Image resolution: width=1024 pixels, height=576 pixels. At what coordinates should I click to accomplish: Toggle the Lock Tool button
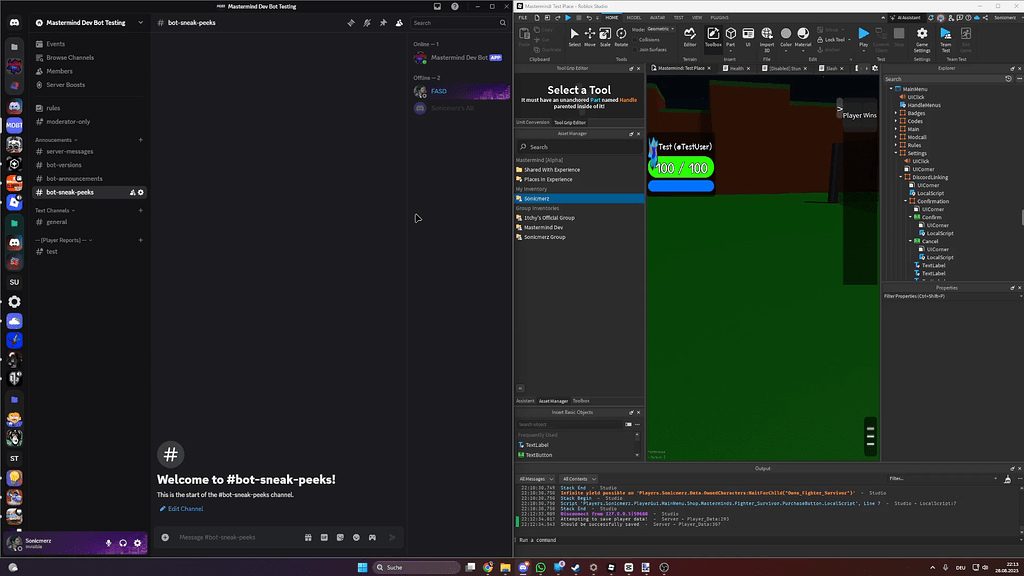[831, 40]
